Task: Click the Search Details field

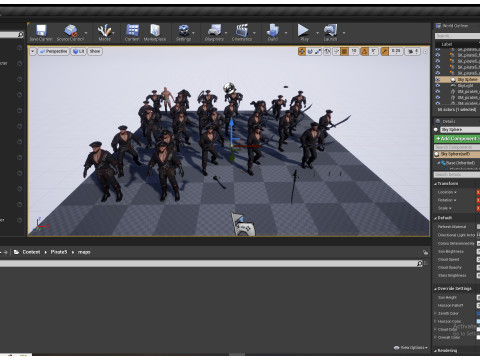Action: coord(457,175)
